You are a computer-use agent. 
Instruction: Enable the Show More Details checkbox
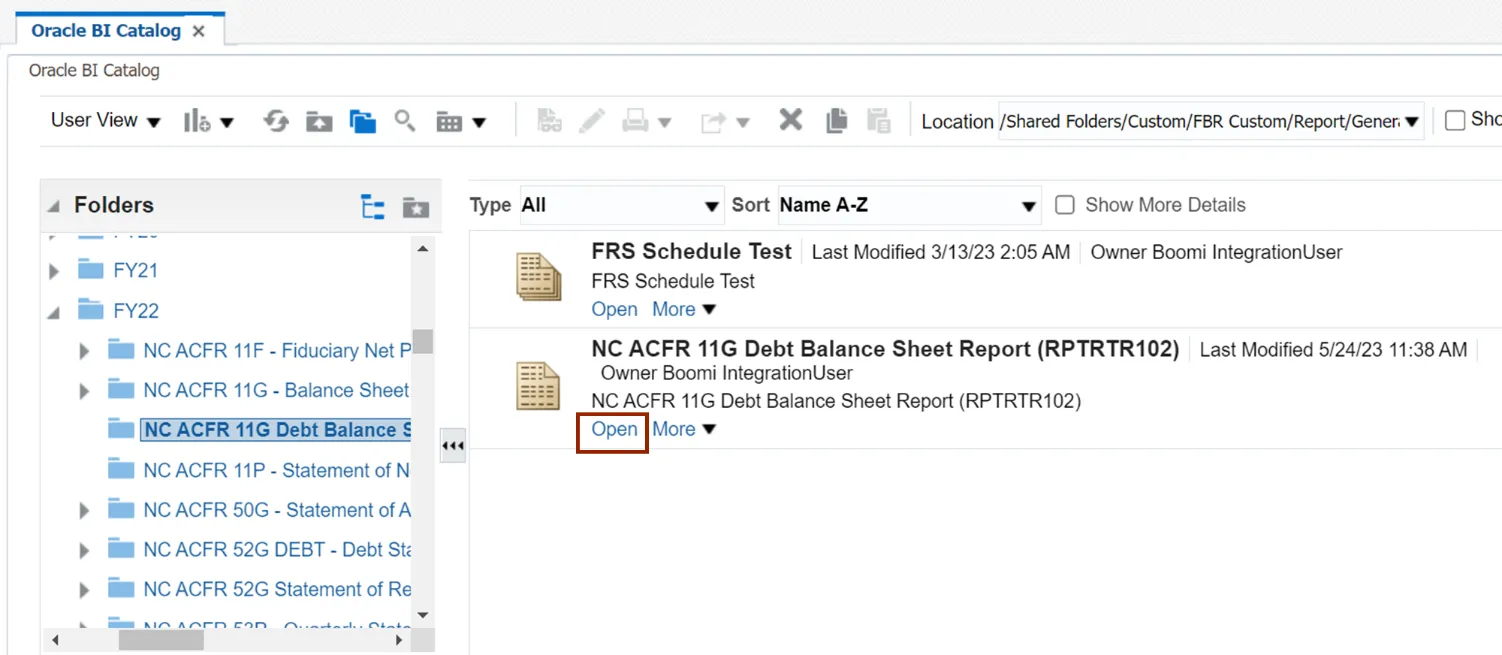click(1065, 205)
